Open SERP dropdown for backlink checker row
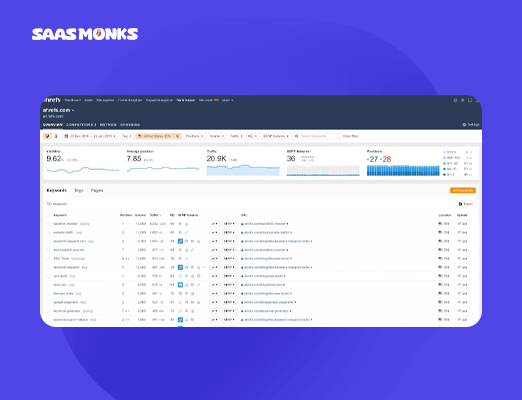 pos(229,224)
